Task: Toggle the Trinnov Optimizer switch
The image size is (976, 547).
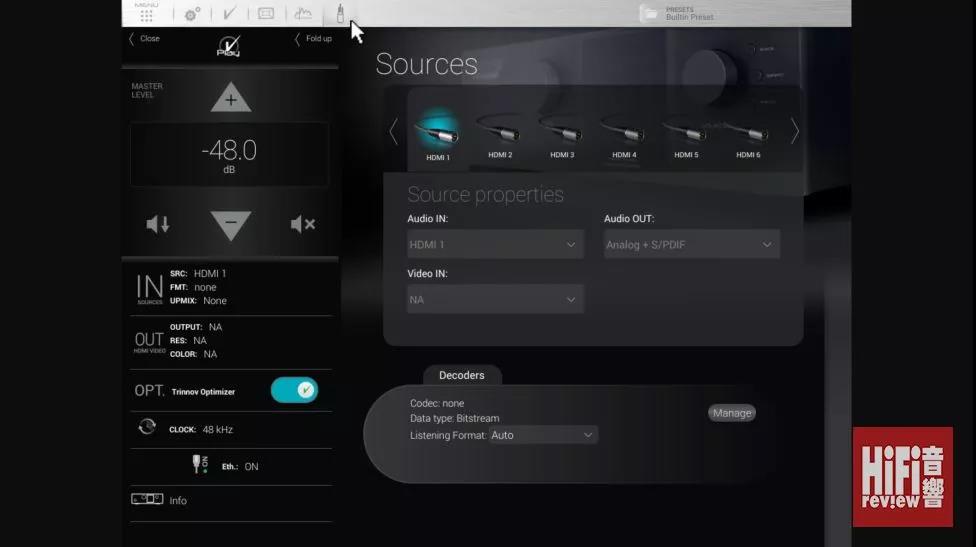Action: [294, 390]
